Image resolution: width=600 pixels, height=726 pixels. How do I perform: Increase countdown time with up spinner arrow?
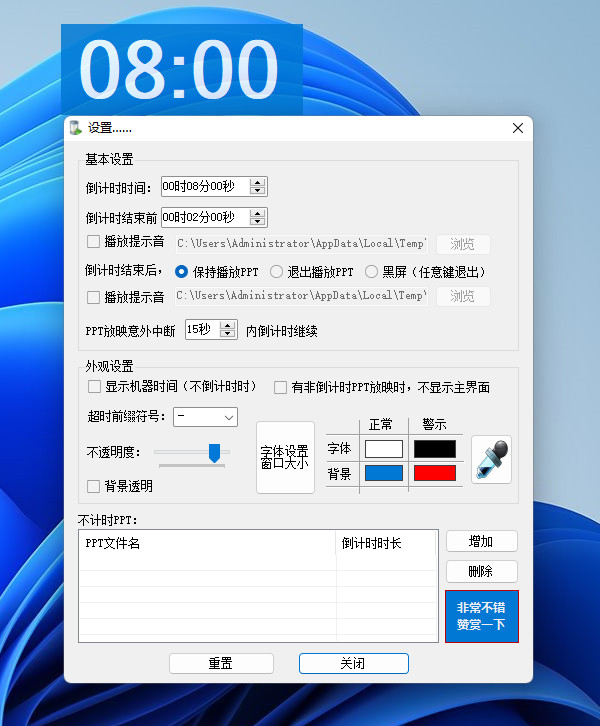click(258, 182)
